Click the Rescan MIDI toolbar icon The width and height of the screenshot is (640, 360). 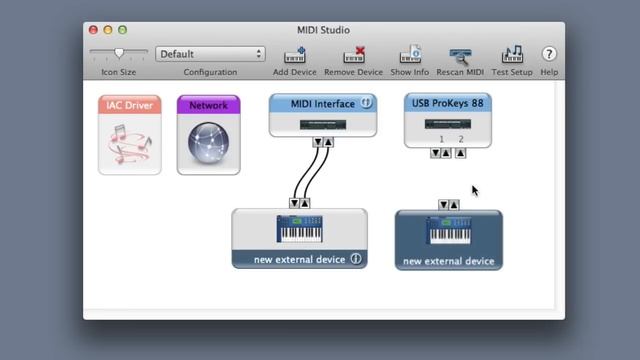(x=460, y=56)
